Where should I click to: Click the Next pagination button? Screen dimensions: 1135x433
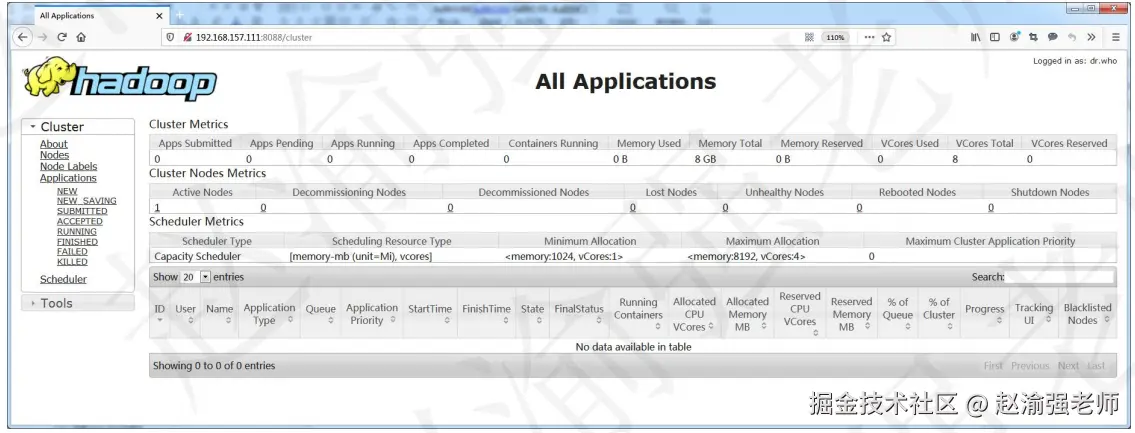tap(1068, 366)
